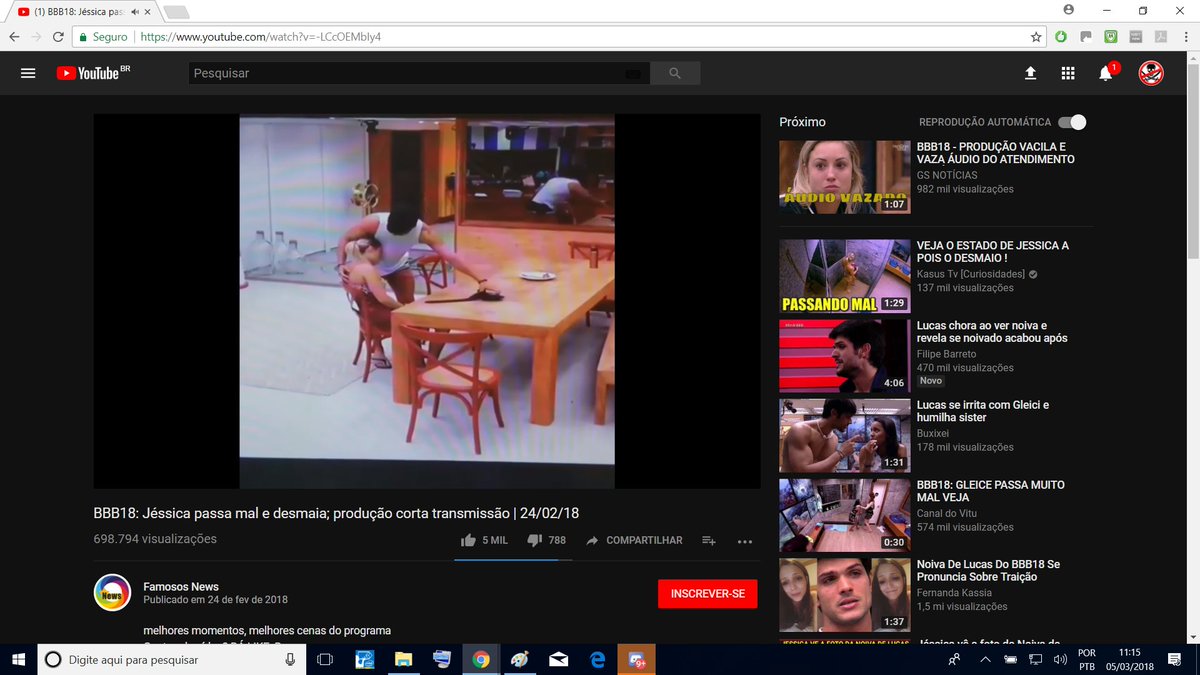The width and height of the screenshot is (1200, 675).
Task: Open the volume control in system tray
Action: 1060,659
